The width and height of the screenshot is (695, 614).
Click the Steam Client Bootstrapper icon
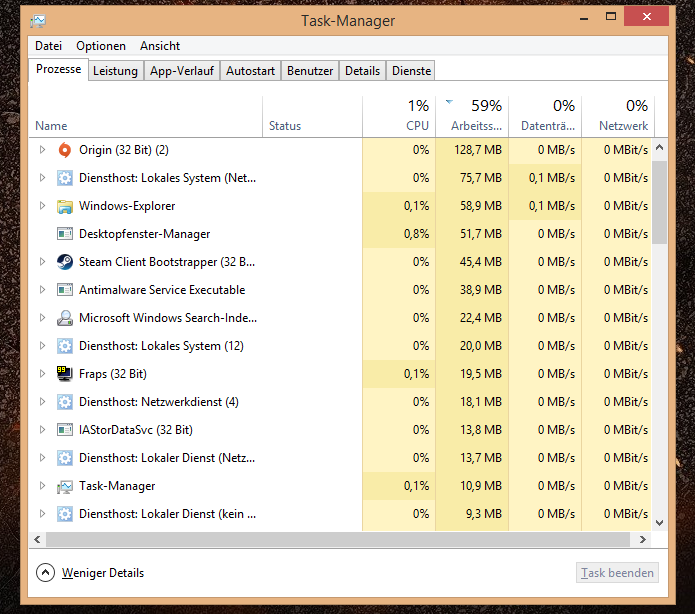65,262
